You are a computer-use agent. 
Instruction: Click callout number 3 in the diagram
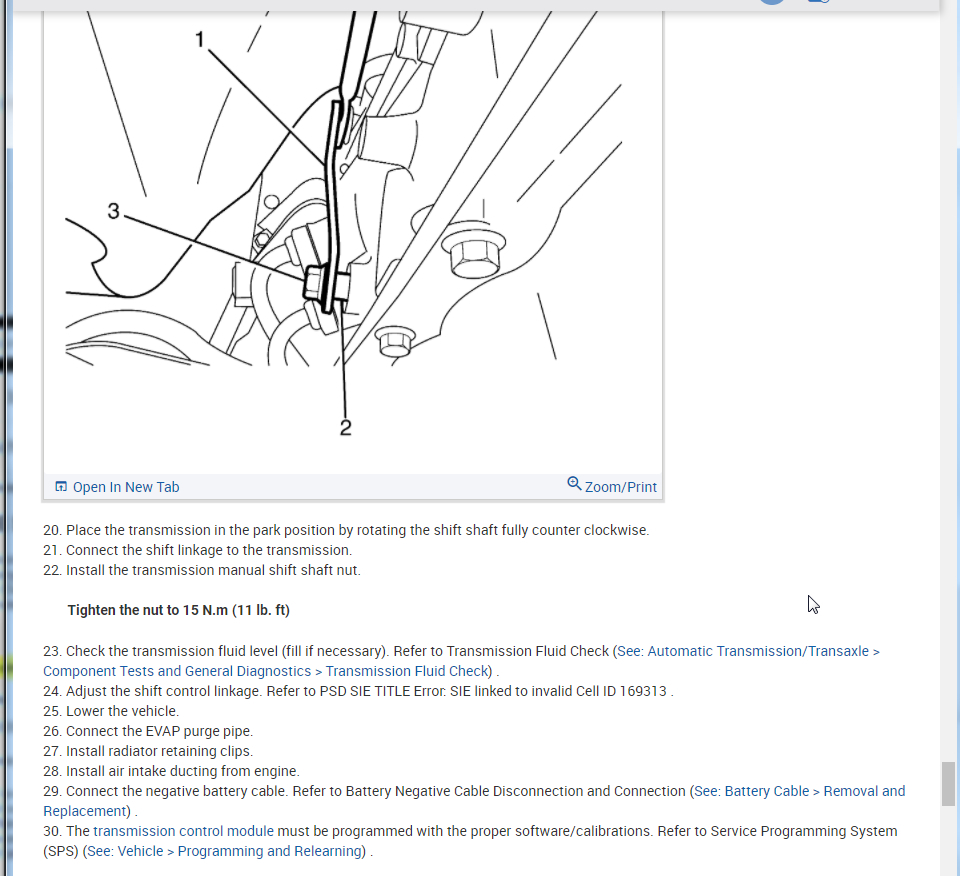click(114, 211)
